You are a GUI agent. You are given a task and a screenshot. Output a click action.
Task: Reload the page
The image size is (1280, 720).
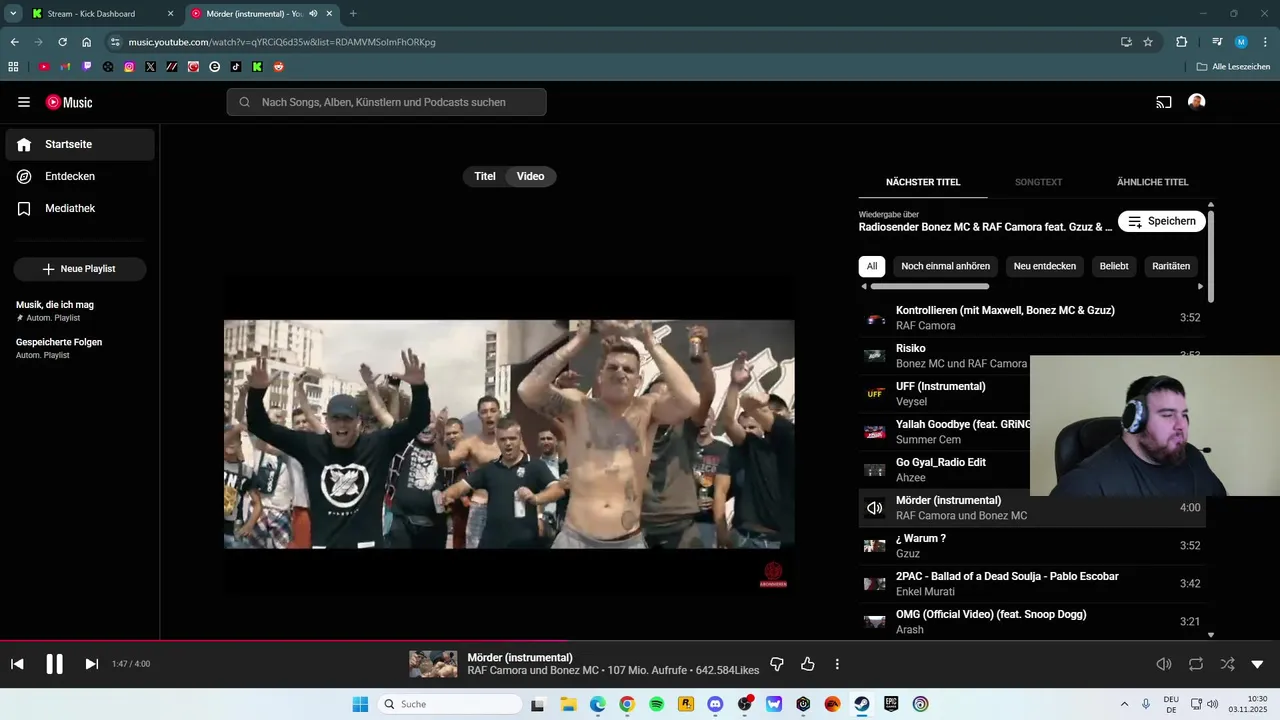pos(62,42)
